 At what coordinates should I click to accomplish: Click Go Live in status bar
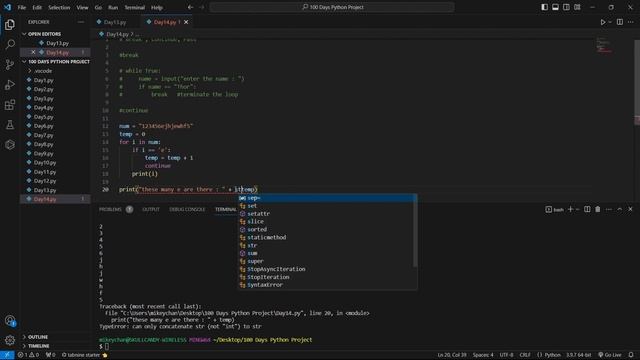(610, 355)
